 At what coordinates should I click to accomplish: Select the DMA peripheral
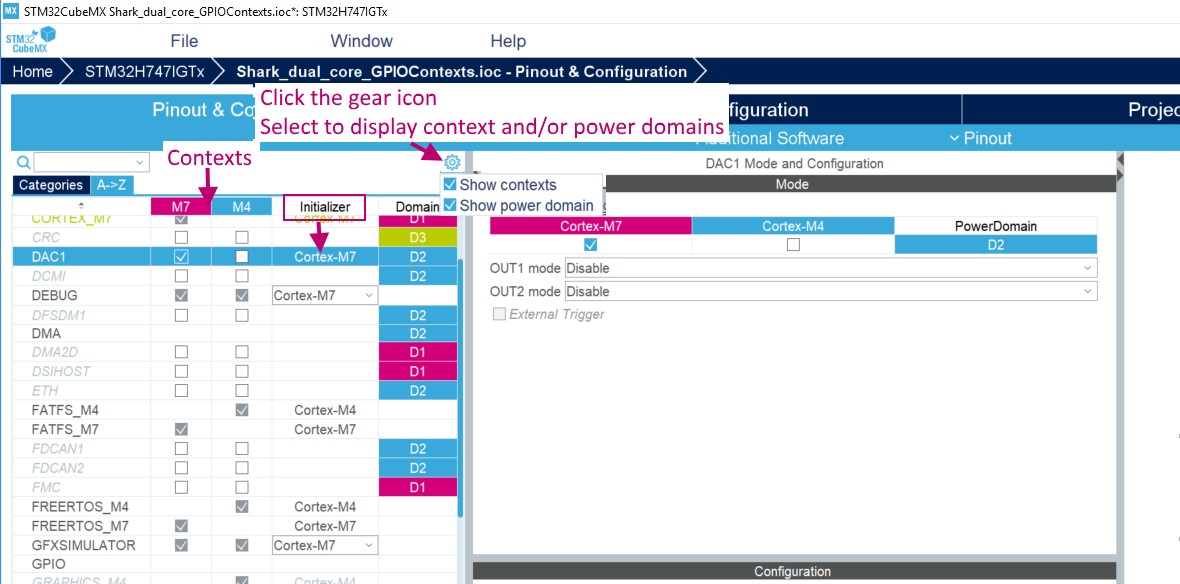click(x=46, y=333)
